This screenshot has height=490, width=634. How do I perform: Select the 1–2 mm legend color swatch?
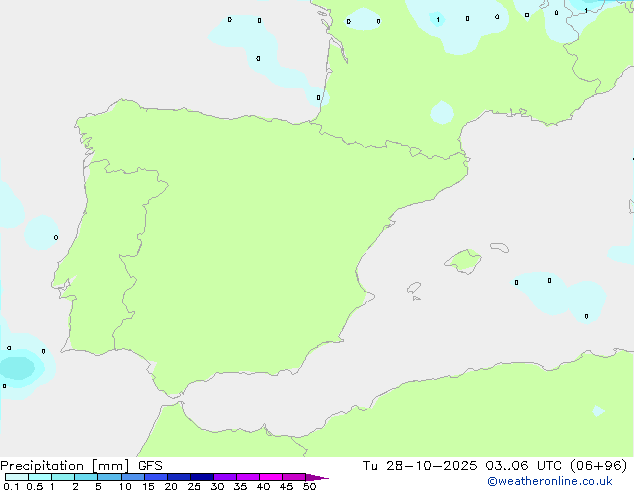63,477
